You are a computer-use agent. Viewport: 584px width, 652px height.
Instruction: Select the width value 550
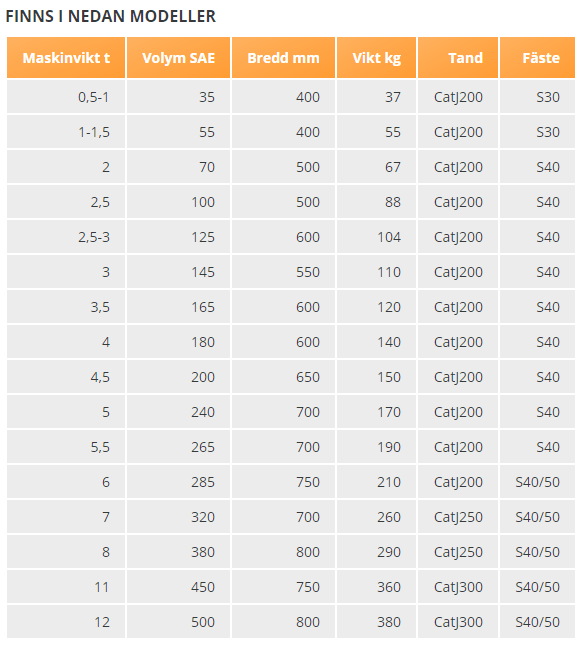pyautogui.click(x=308, y=272)
